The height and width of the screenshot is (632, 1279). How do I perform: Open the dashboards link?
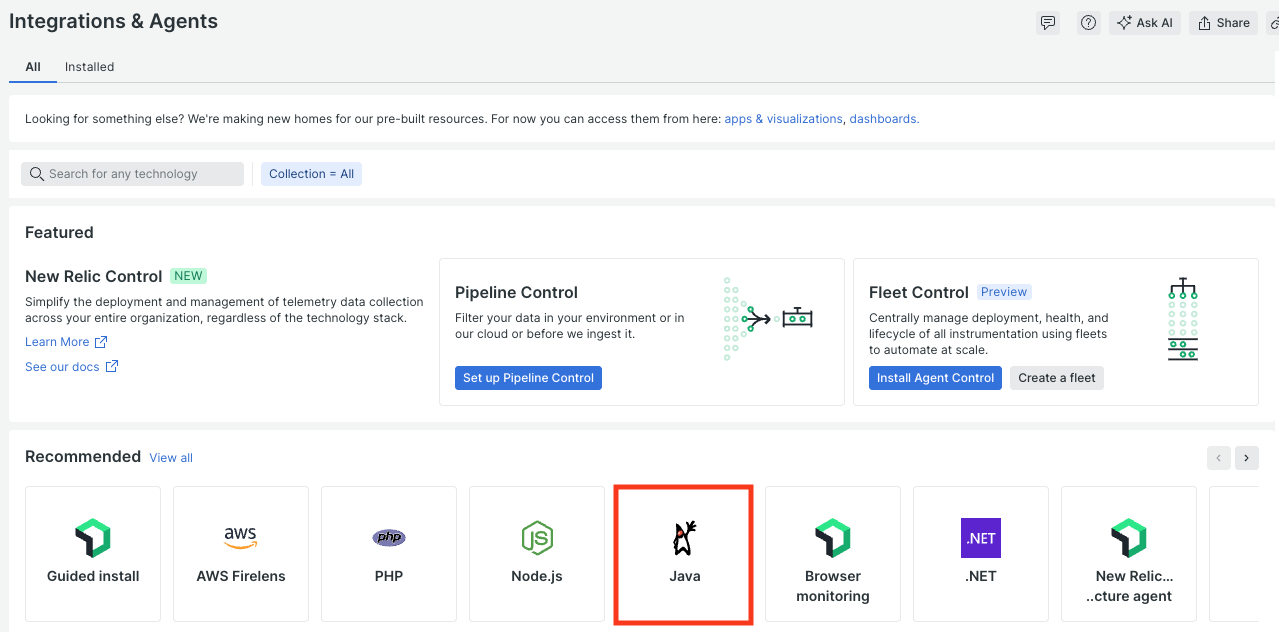point(883,118)
